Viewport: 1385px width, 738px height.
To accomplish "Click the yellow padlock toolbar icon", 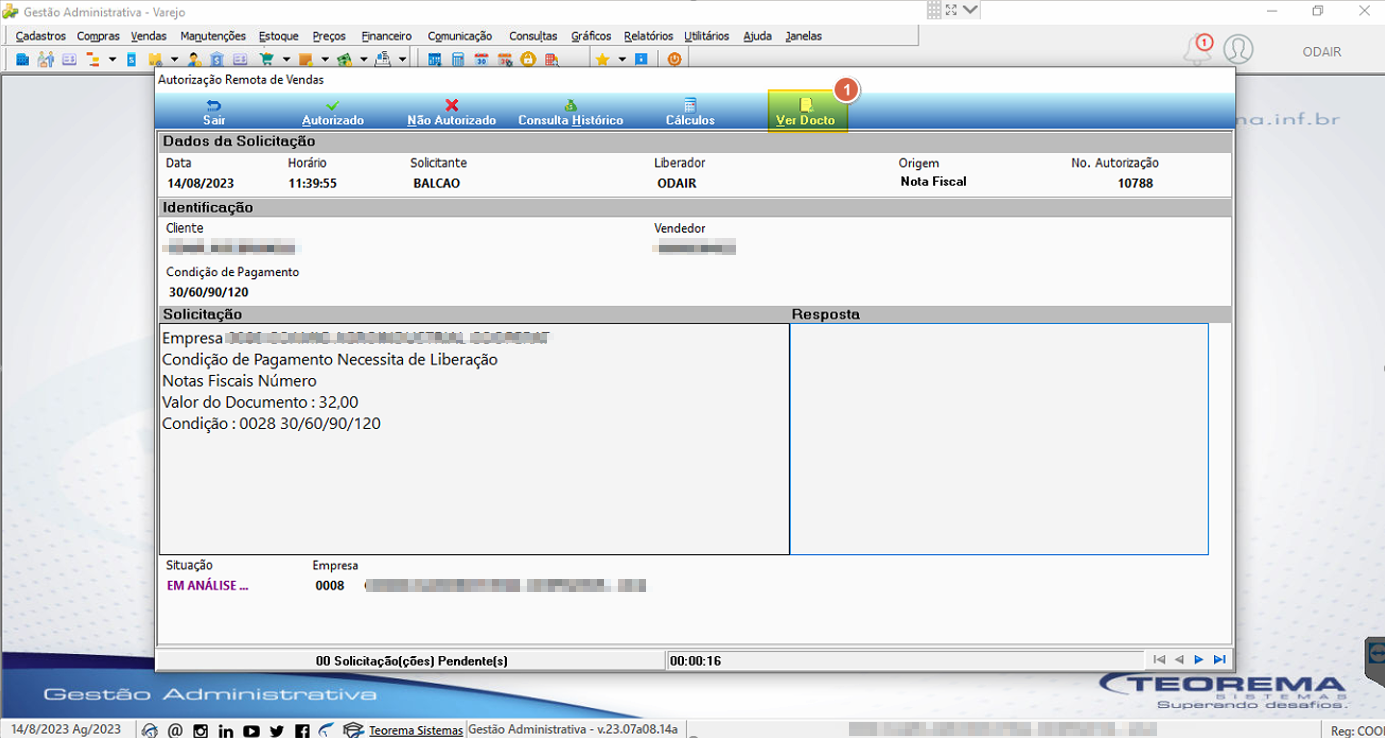I will [528, 59].
